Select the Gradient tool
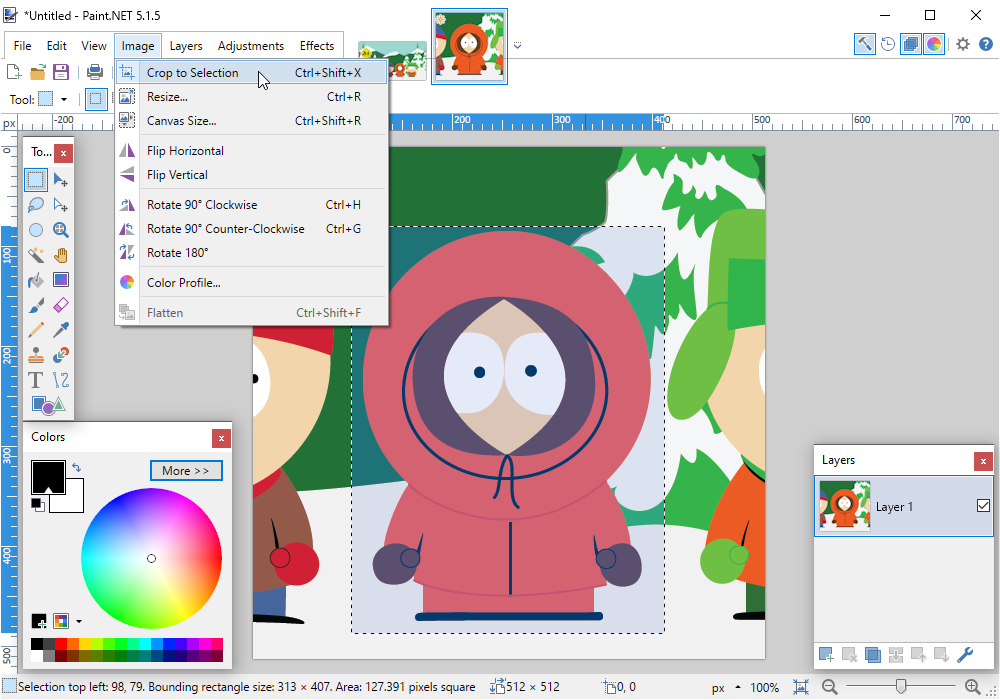 click(x=61, y=280)
